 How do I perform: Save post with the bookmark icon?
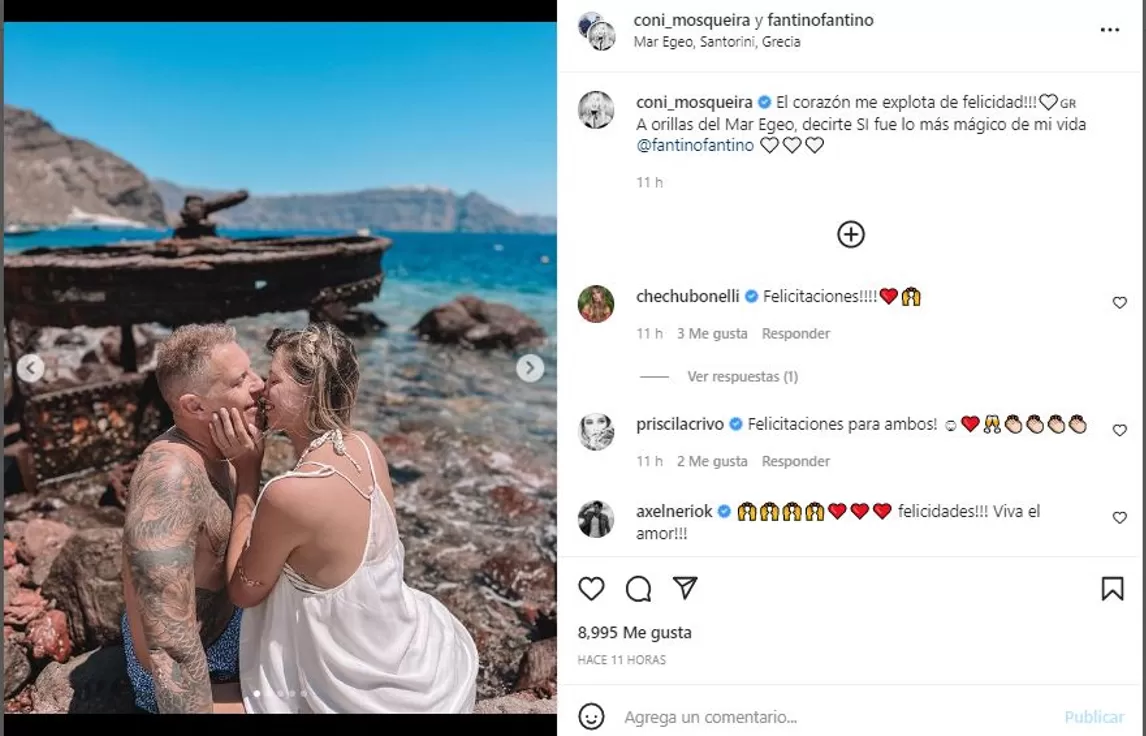point(1112,589)
